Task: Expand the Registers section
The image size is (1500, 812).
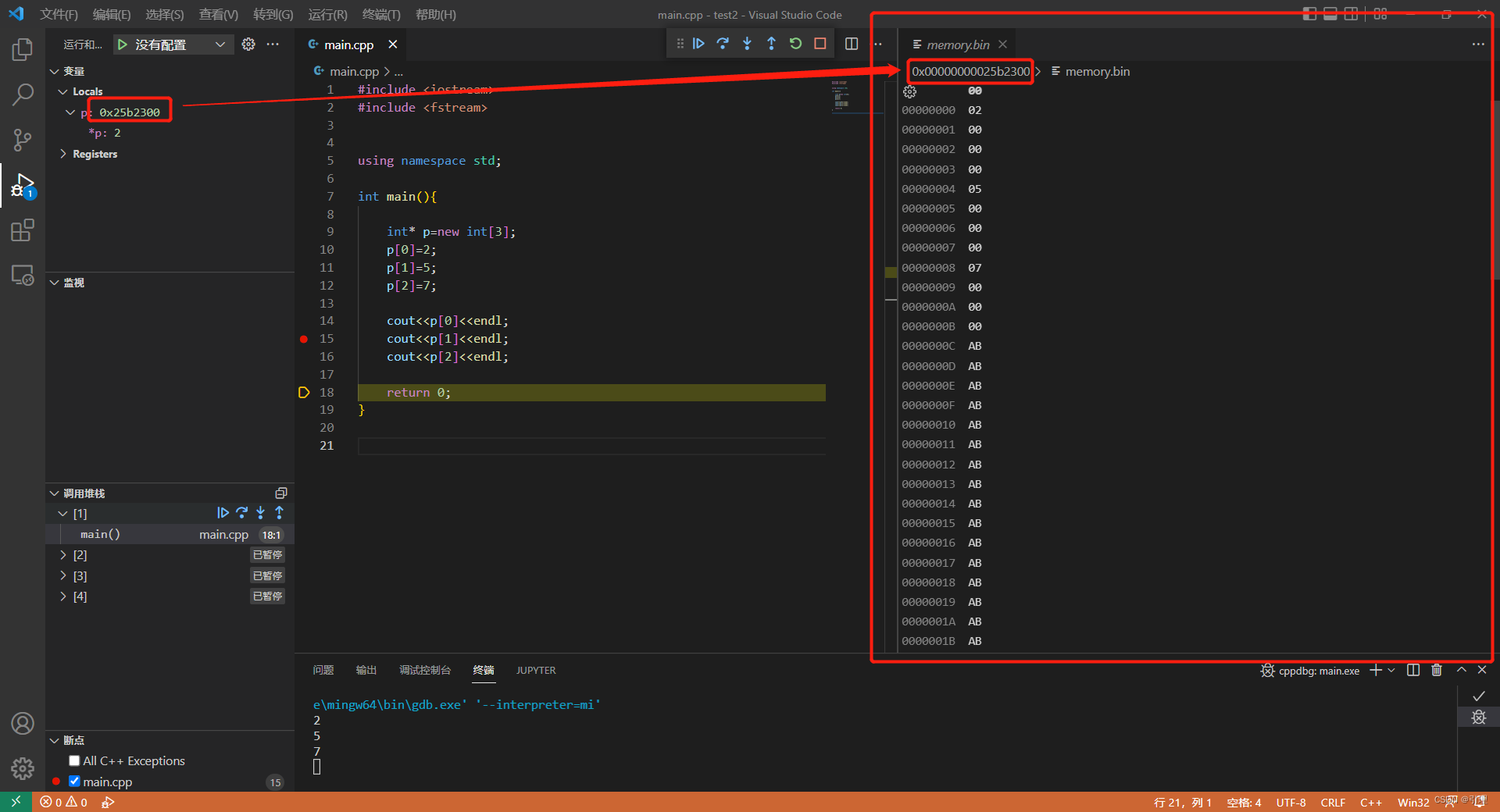Action: tap(63, 154)
